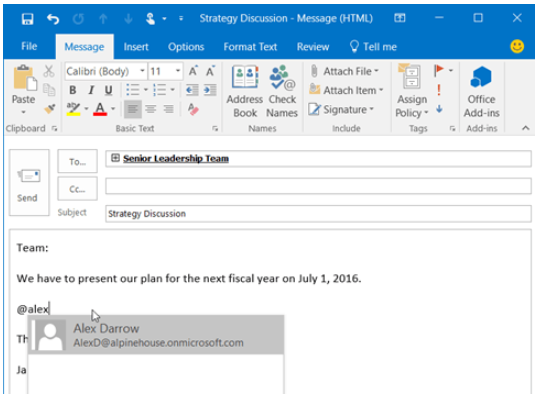Open the Review tab

[313, 47]
